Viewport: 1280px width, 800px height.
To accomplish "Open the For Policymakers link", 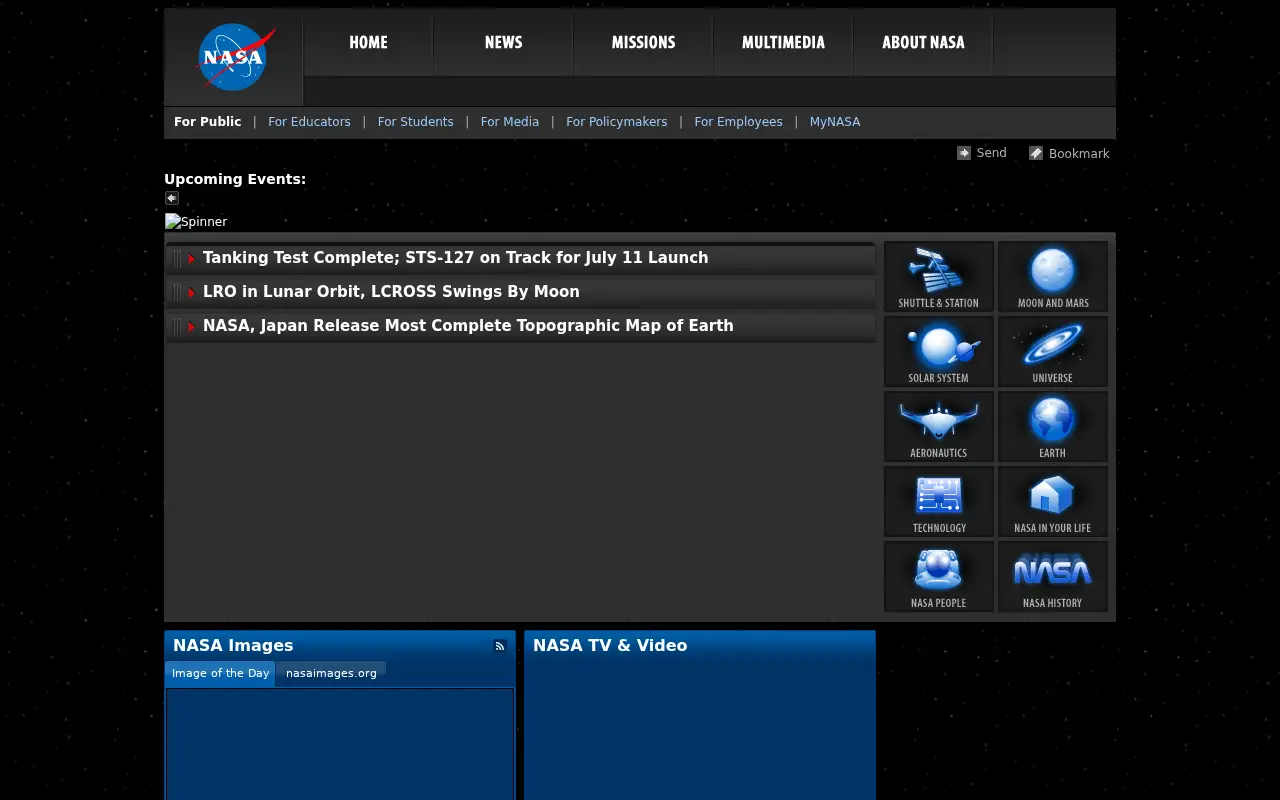I will [616, 122].
